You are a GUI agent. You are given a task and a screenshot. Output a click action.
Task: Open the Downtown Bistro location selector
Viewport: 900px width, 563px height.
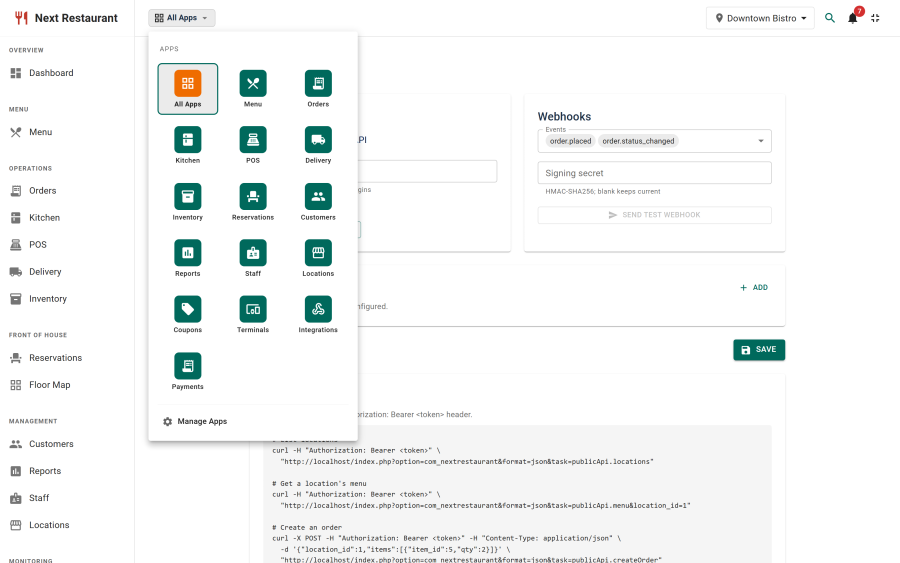(761, 18)
